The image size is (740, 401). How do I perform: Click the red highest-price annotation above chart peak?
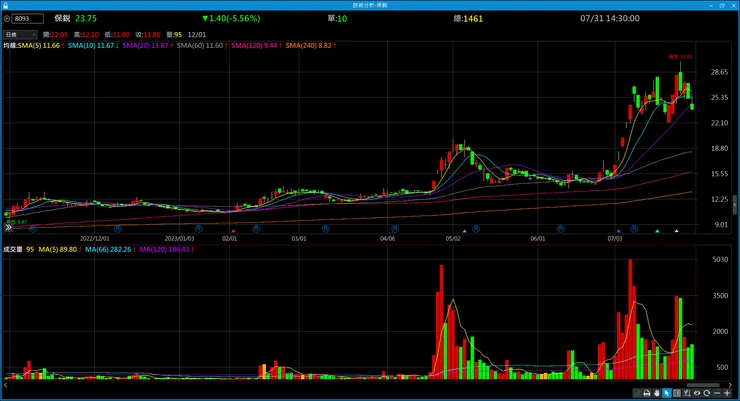coord(681,57)
